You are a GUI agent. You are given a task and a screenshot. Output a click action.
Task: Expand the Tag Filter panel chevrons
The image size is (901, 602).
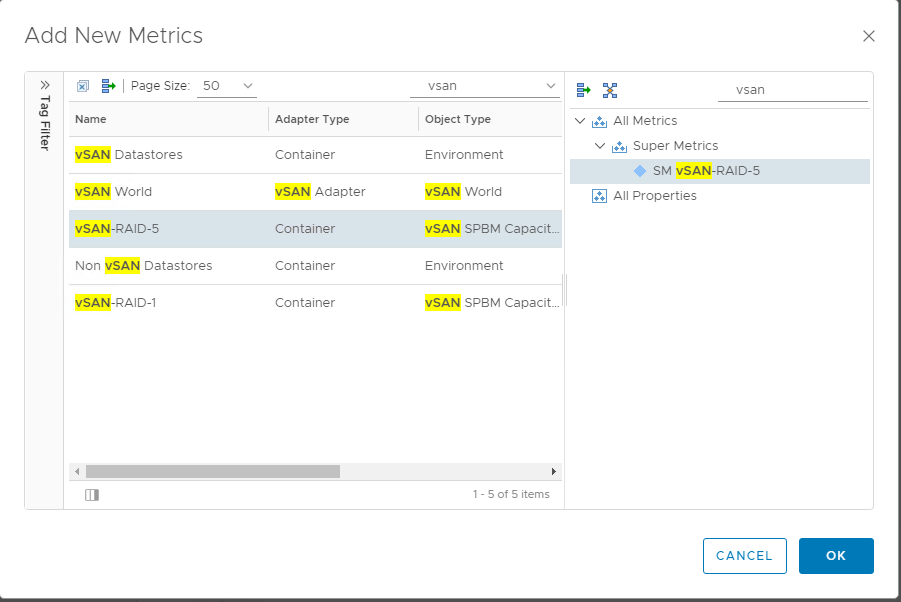[x=45, y=85]
